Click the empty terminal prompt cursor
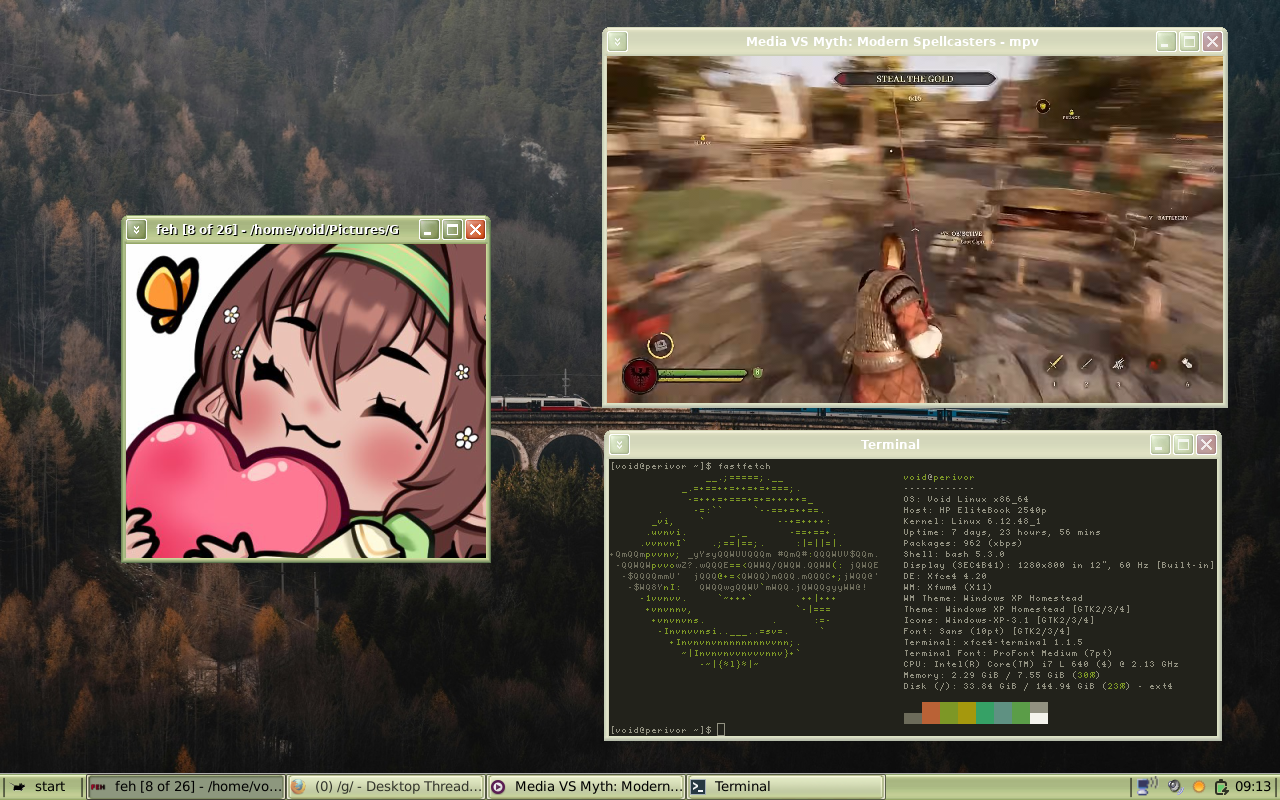 (x=721, y=730)
